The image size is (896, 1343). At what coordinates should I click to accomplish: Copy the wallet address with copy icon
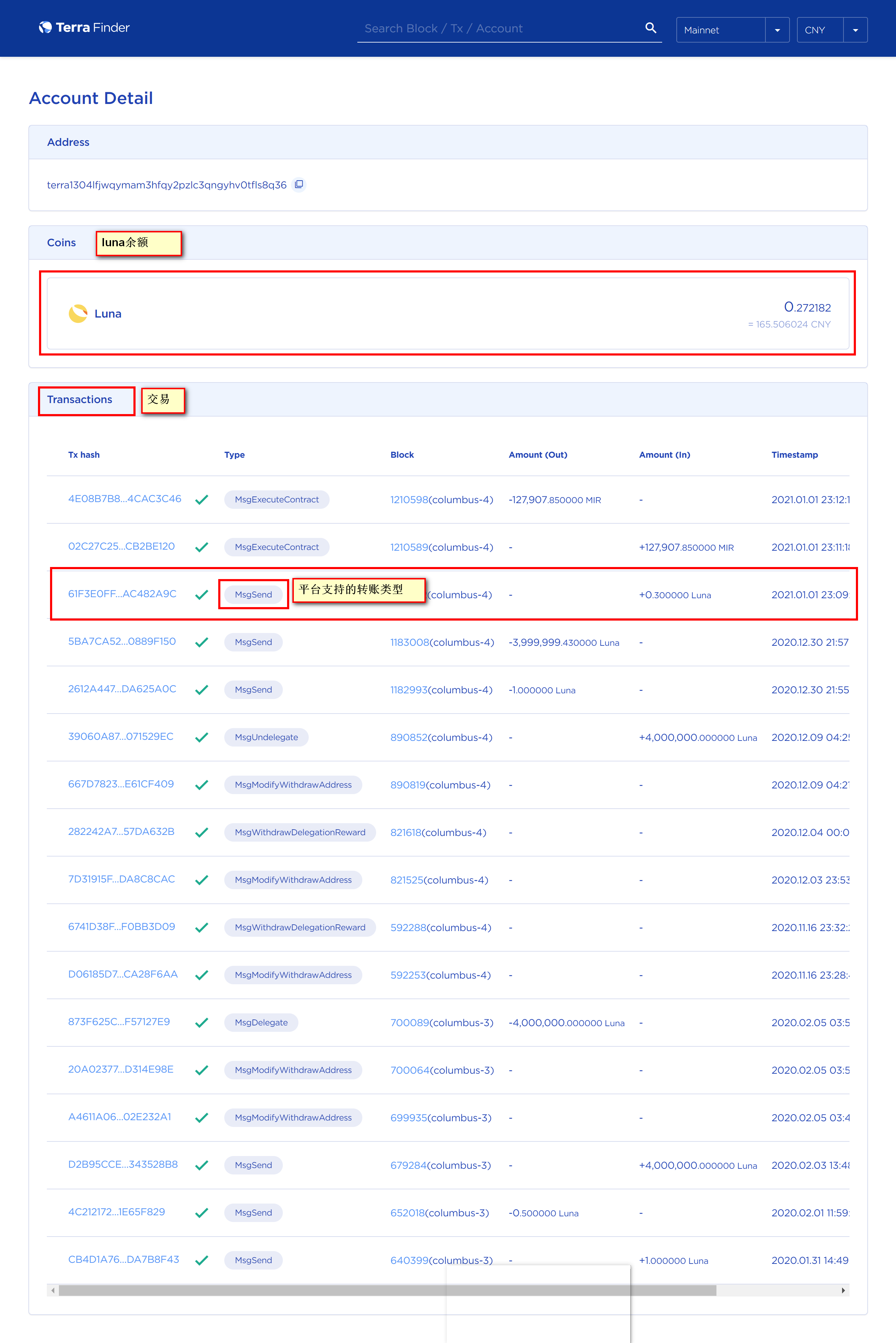[298, 185]
